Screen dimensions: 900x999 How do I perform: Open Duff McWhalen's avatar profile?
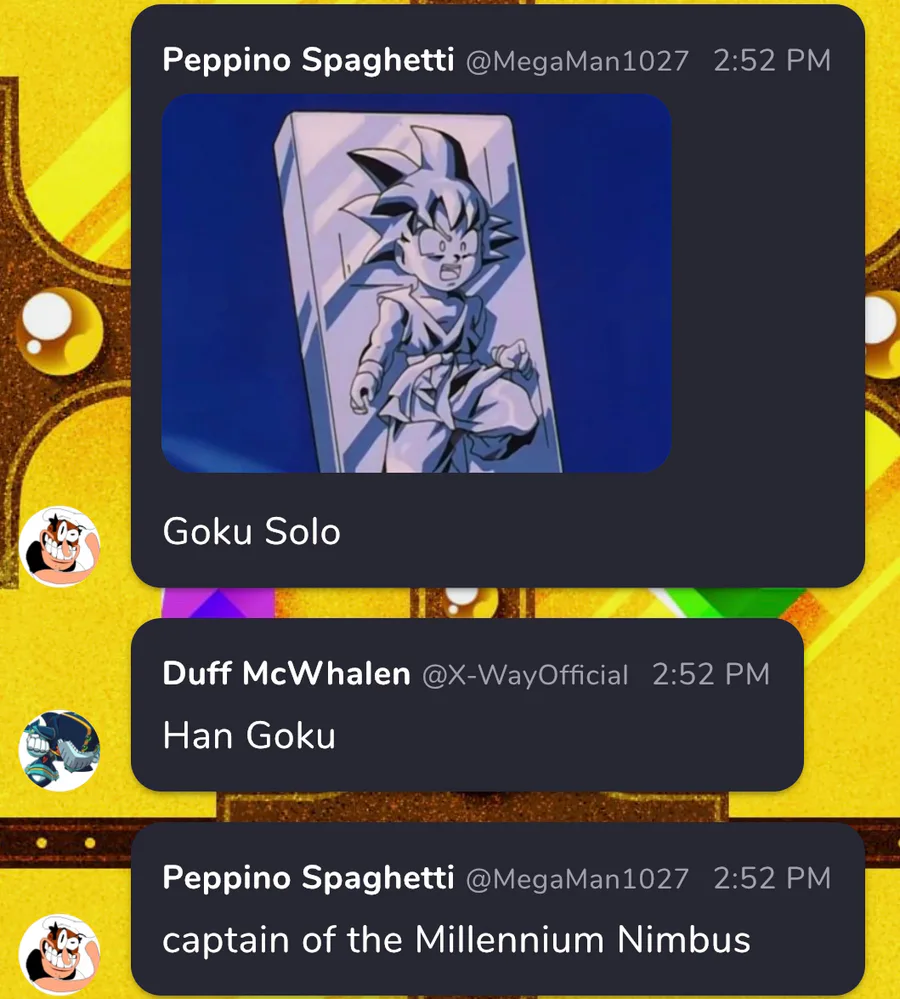[x=59, y=751]
